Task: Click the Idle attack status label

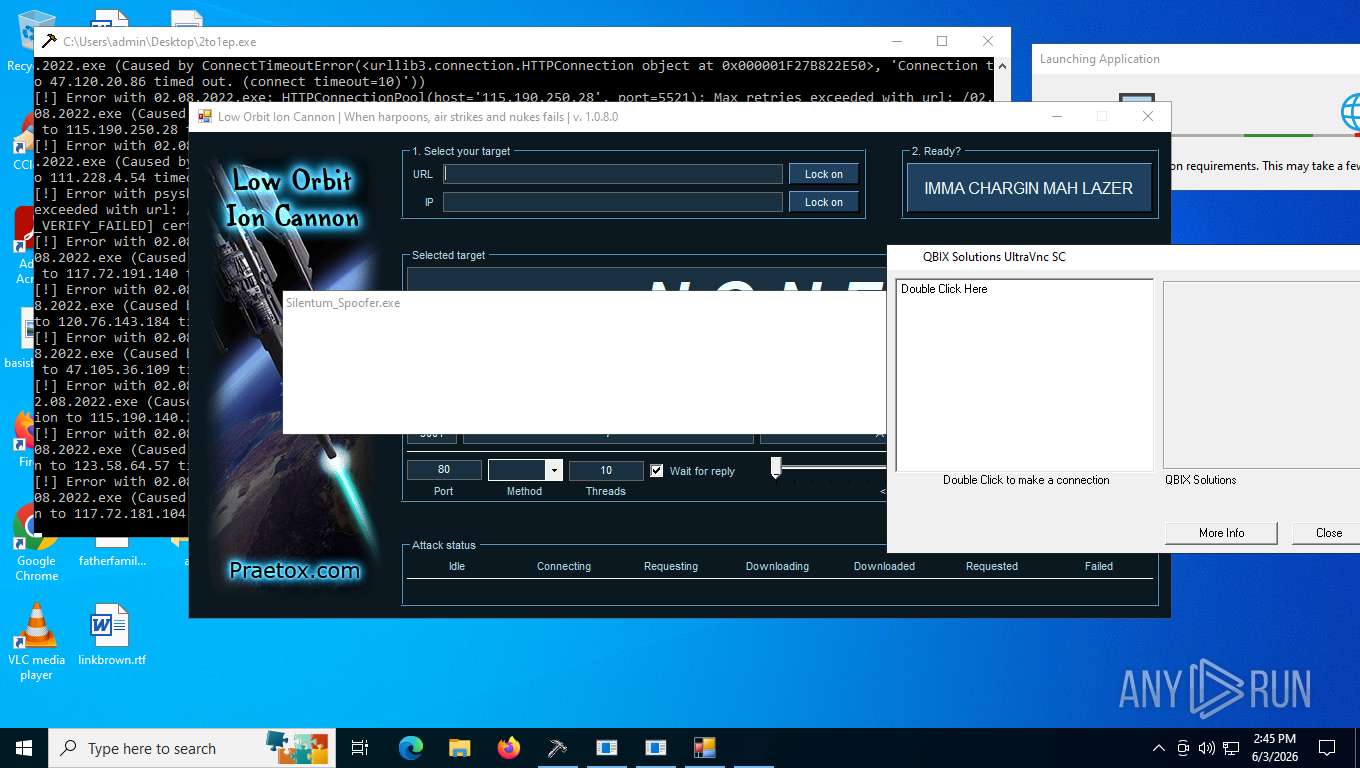Action: (456, 566)
